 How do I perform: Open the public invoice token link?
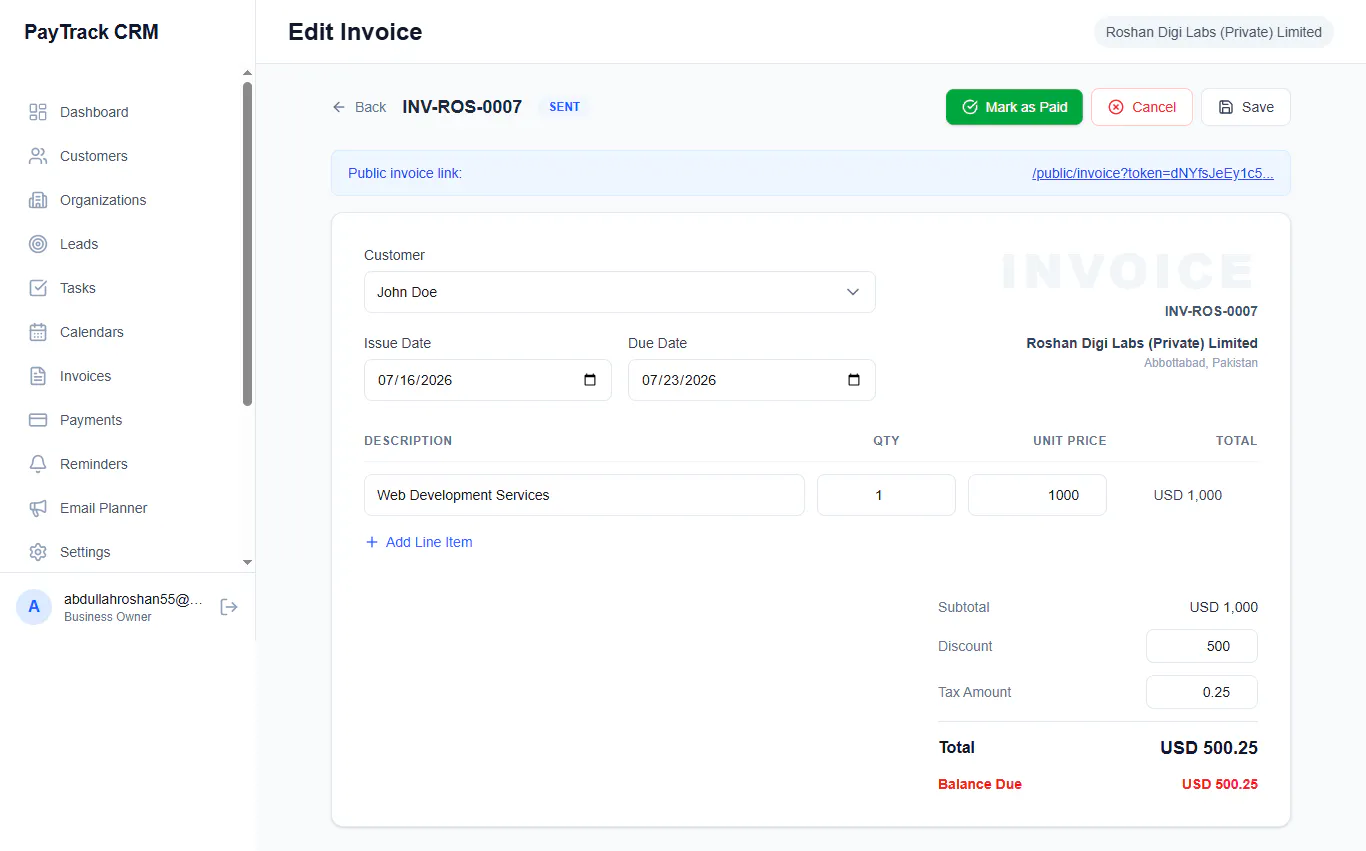tap(1153, 173)
